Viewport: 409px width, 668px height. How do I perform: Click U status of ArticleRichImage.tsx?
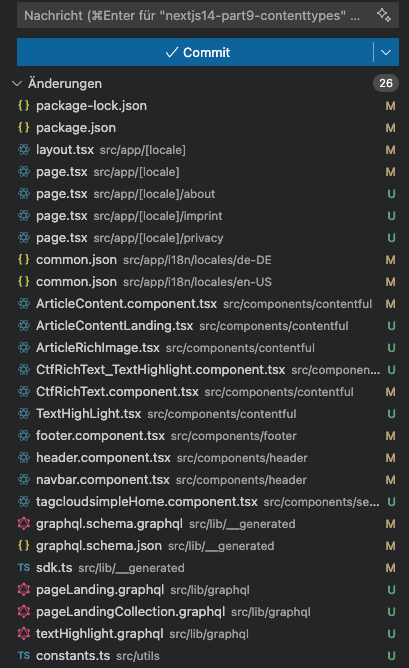pyautogui.click(x=391, y=348)
